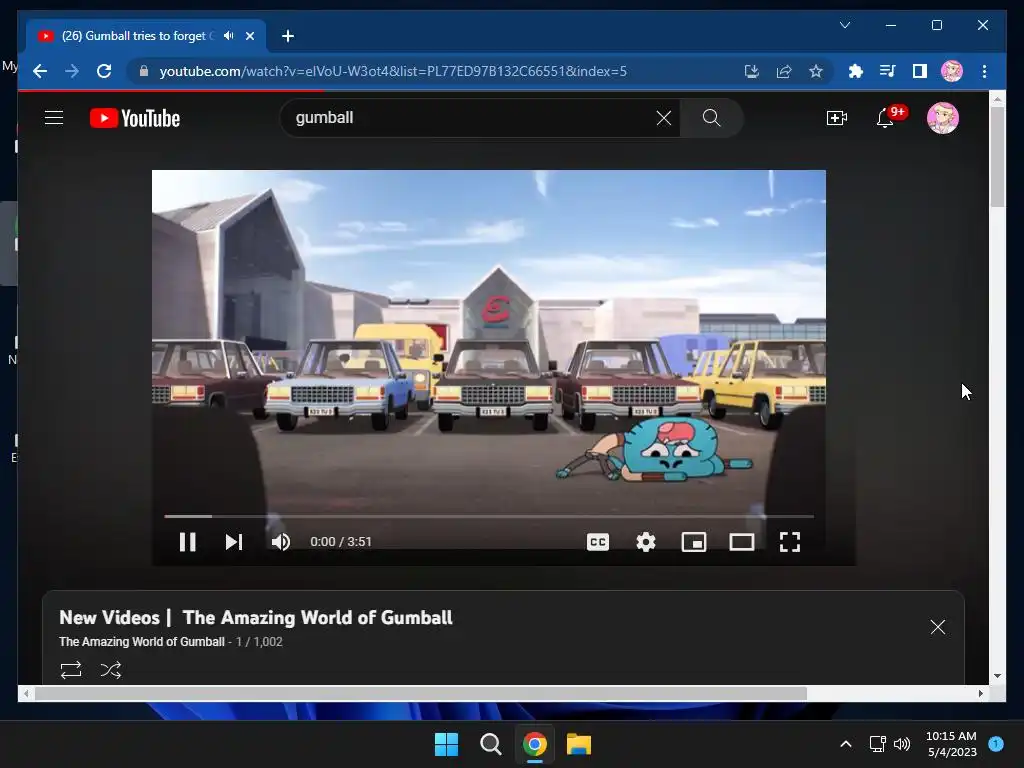Open Chrome side panel
Viewport: 1024px width, 768px height.
(x=920, y=71)
